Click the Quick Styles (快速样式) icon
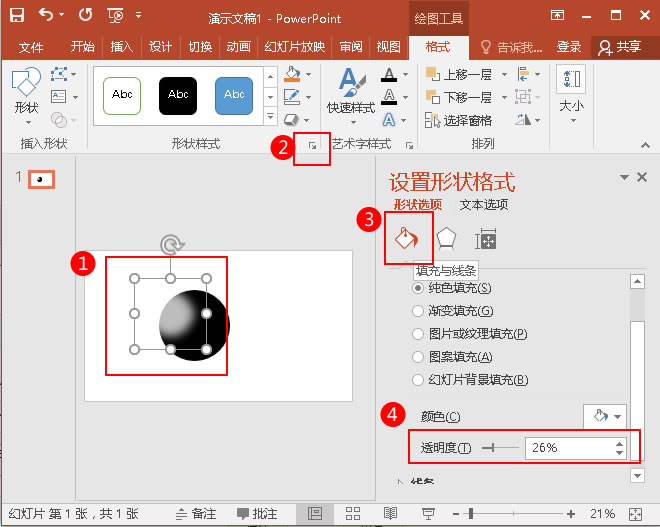Screen dimensions: 660x527 pos(350,90)
